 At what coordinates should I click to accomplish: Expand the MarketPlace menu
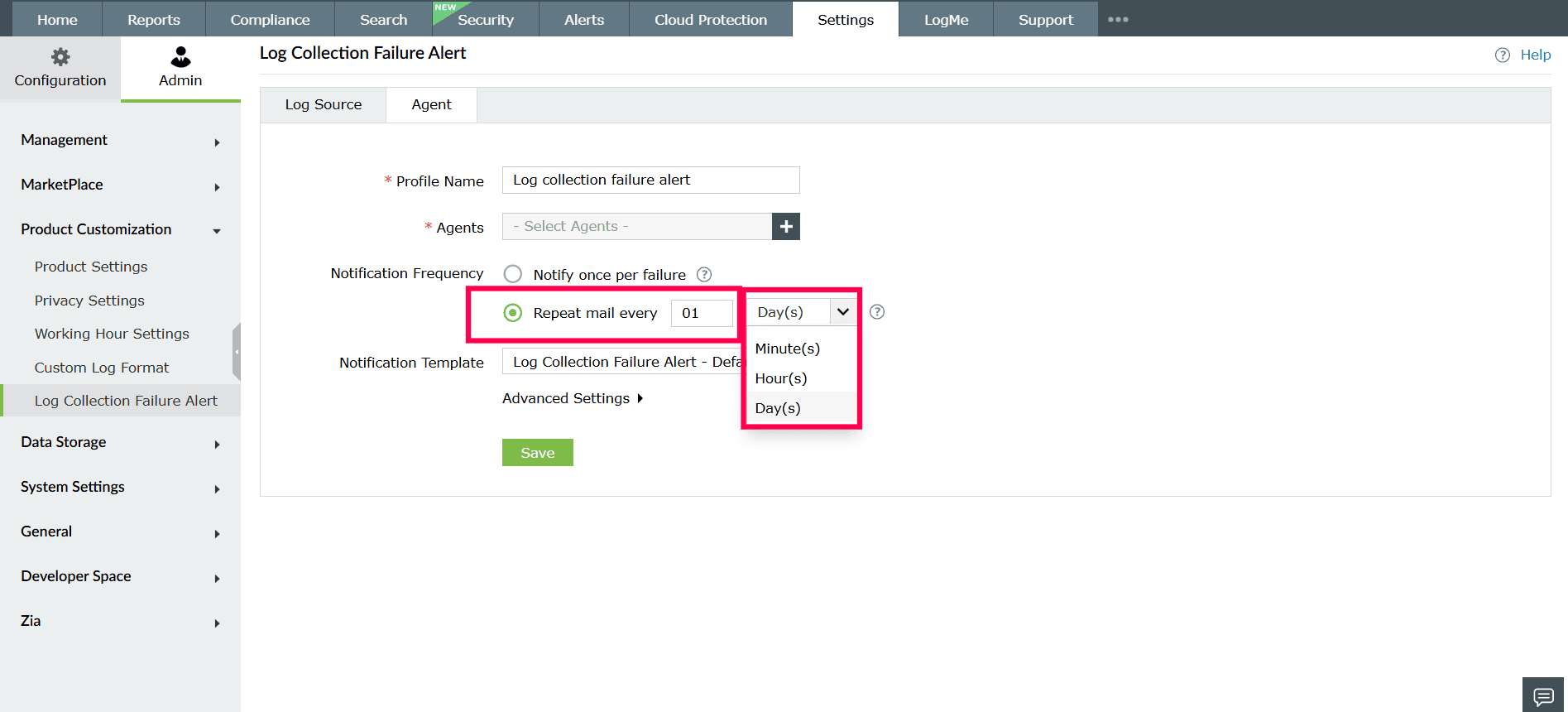coord(121,185)
